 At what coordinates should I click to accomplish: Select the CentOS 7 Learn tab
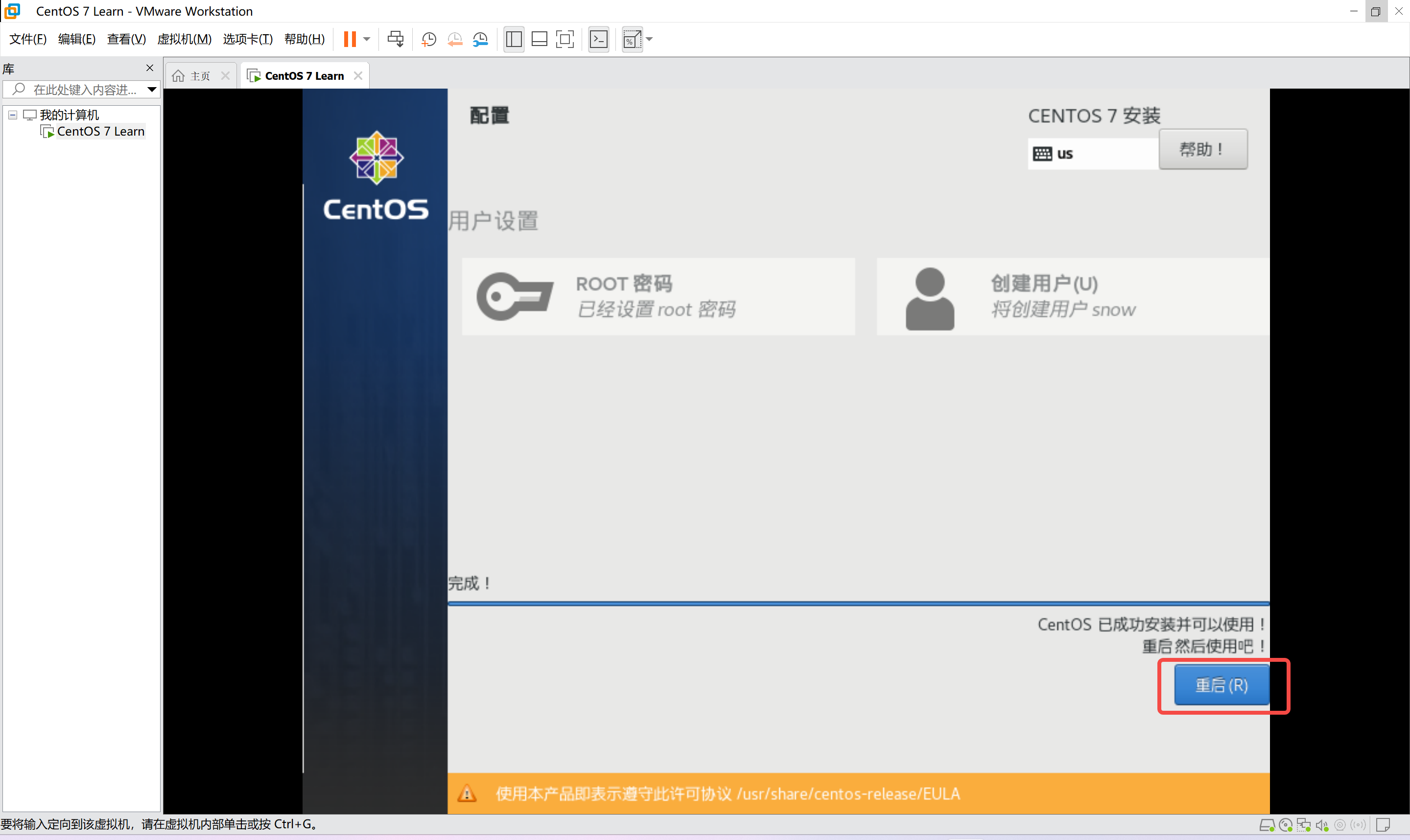tap(304, 76)
